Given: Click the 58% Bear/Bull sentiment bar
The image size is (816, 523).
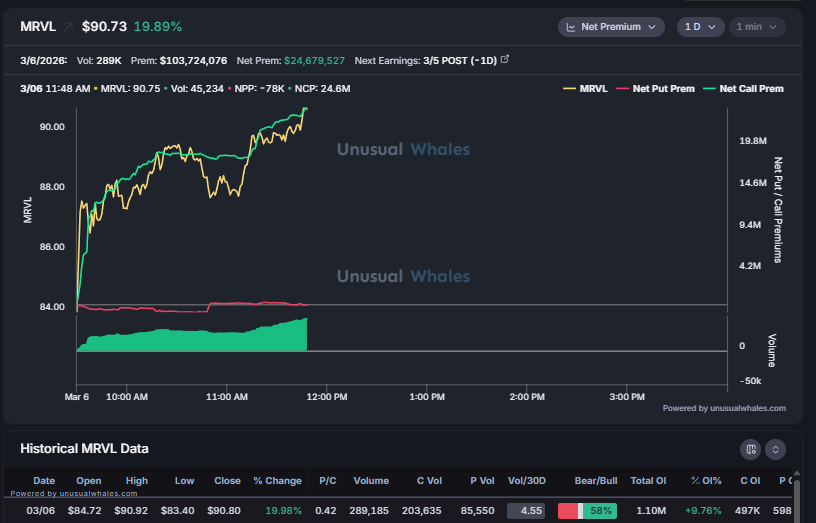Looking at the screenshot, I should coord(587,510).
